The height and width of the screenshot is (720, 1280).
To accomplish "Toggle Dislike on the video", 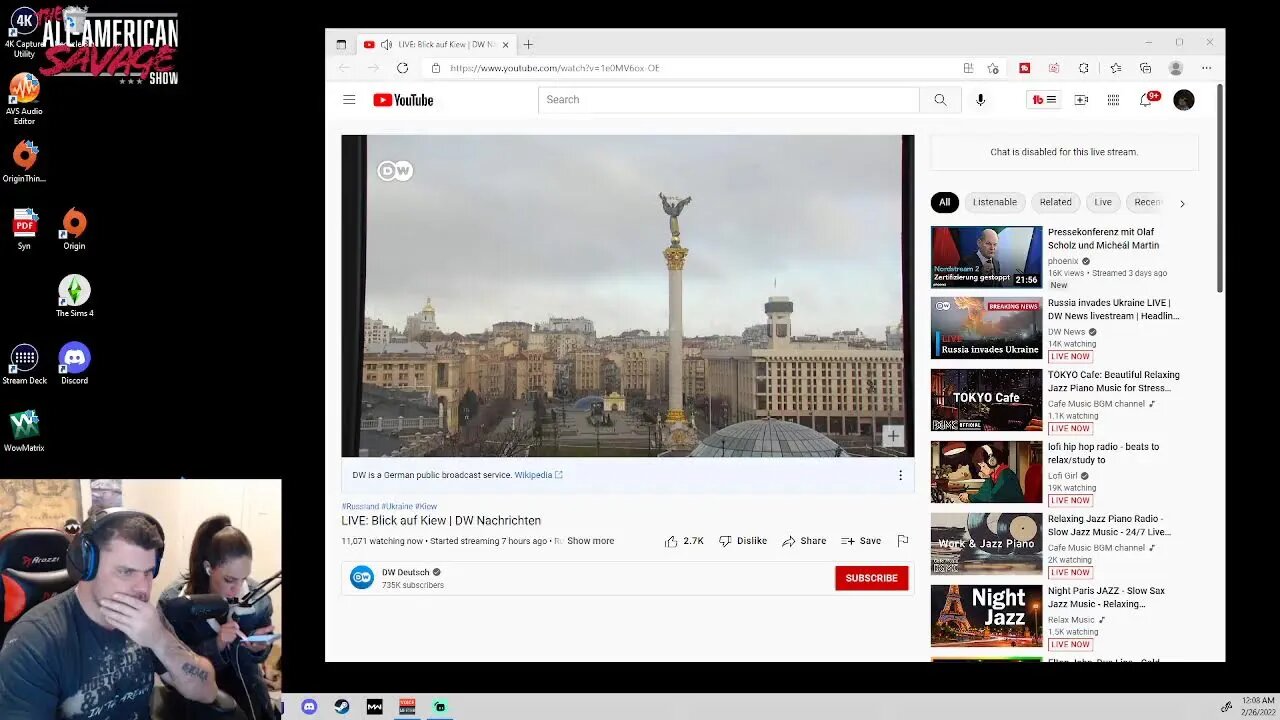I will pos(743,541).
